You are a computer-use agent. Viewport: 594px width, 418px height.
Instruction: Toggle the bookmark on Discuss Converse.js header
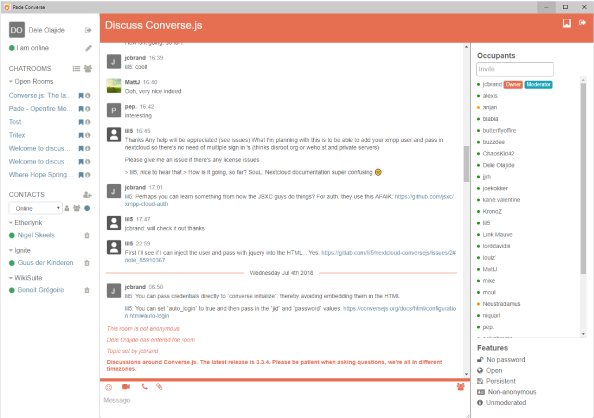click(x=567, y=23)
